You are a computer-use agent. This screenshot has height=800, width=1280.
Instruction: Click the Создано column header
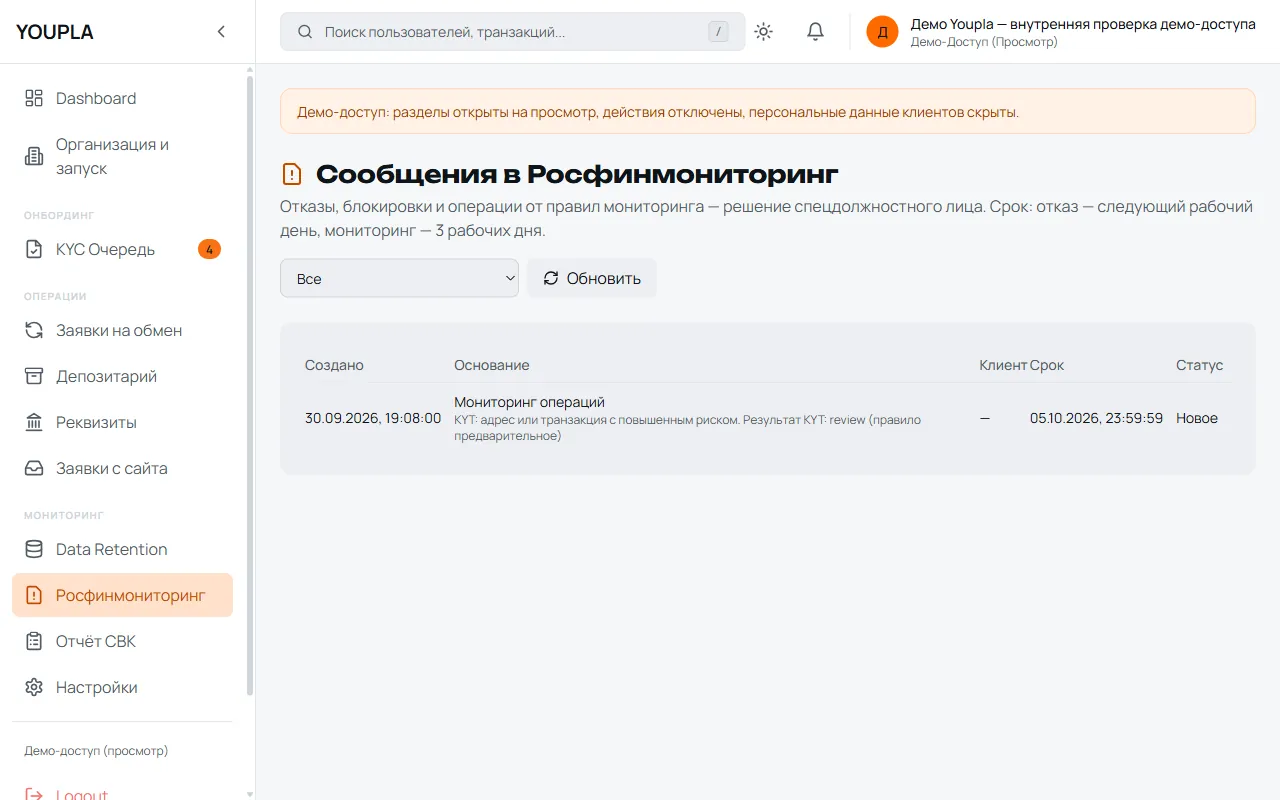coord(334,365)
